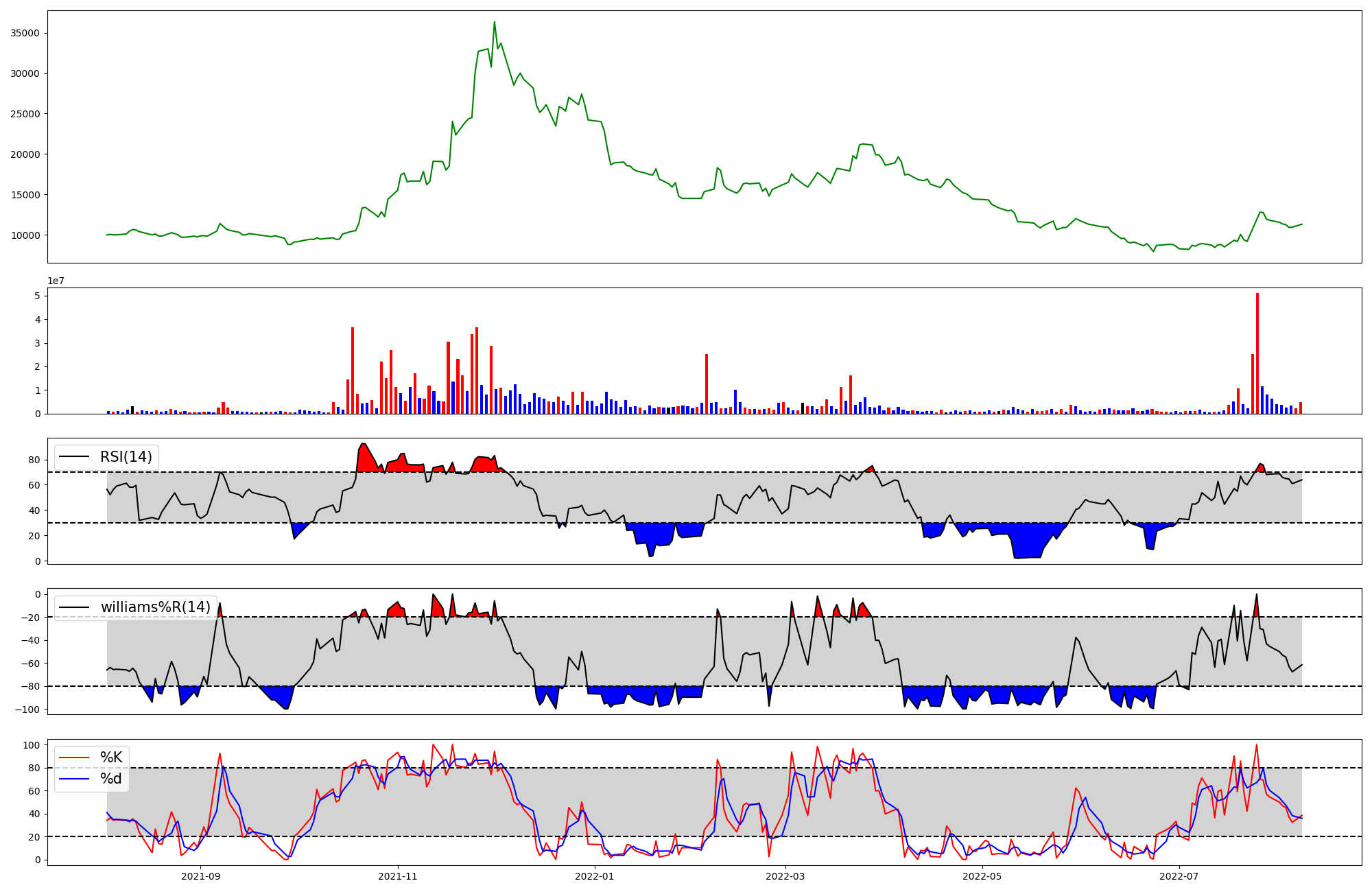Click the 1e7 volume scale label
The width and height of the screenshot is (1372, 892).
56,281
